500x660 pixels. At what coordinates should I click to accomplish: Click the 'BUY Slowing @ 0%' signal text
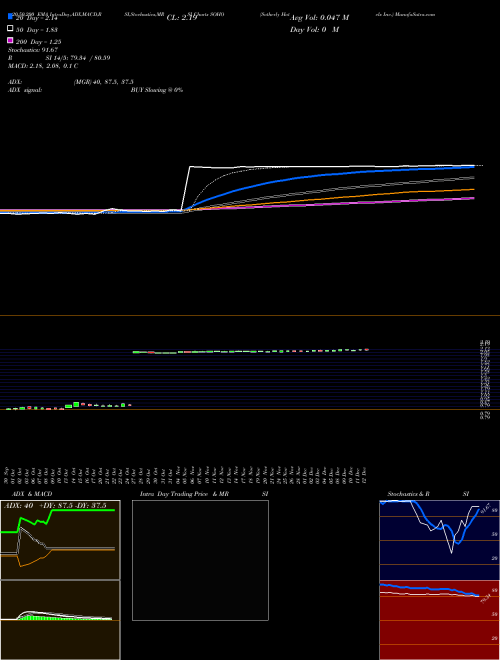(x=157, y=90)
